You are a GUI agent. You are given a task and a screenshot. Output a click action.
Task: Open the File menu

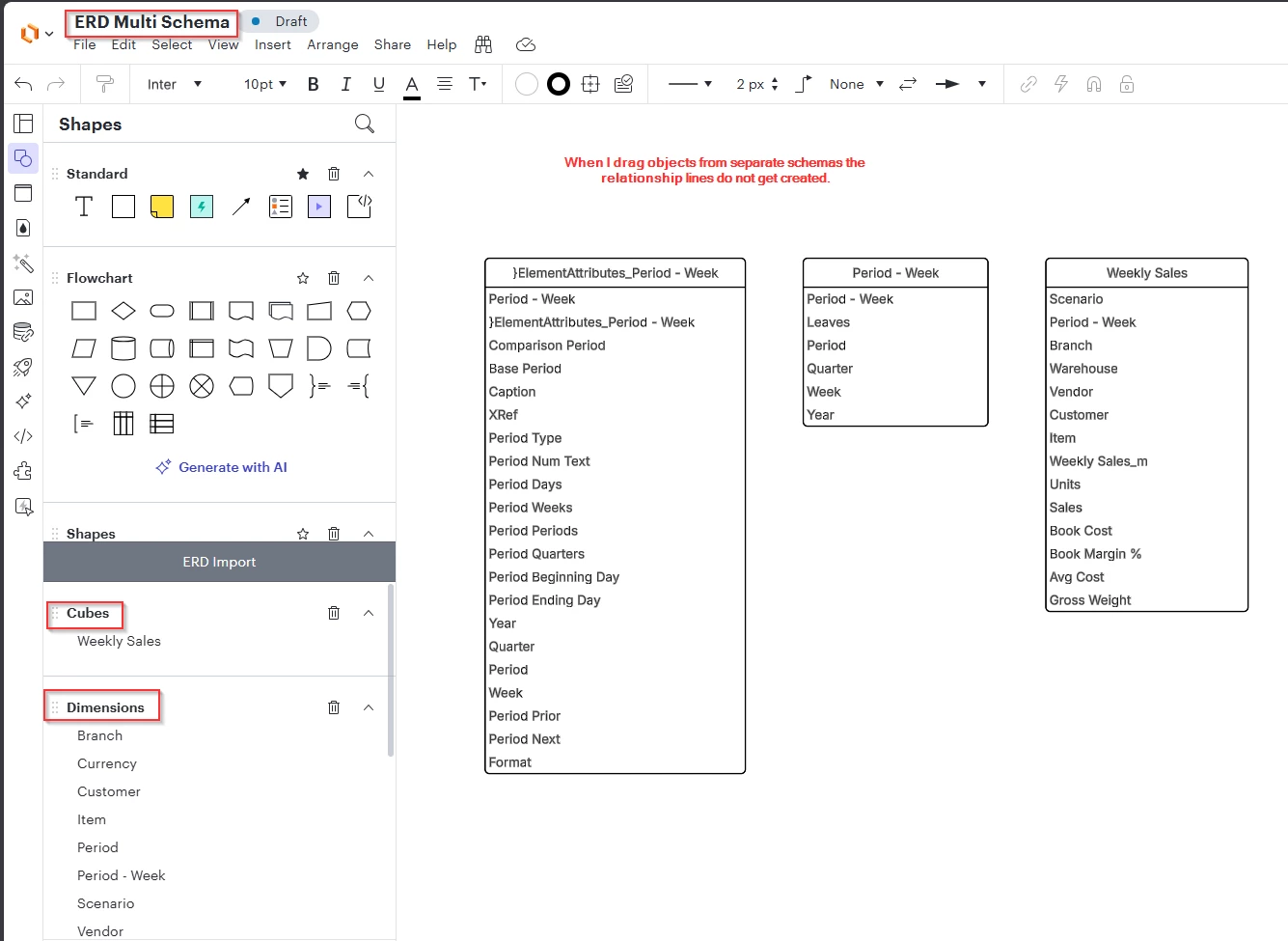click(x=85, y=44)
